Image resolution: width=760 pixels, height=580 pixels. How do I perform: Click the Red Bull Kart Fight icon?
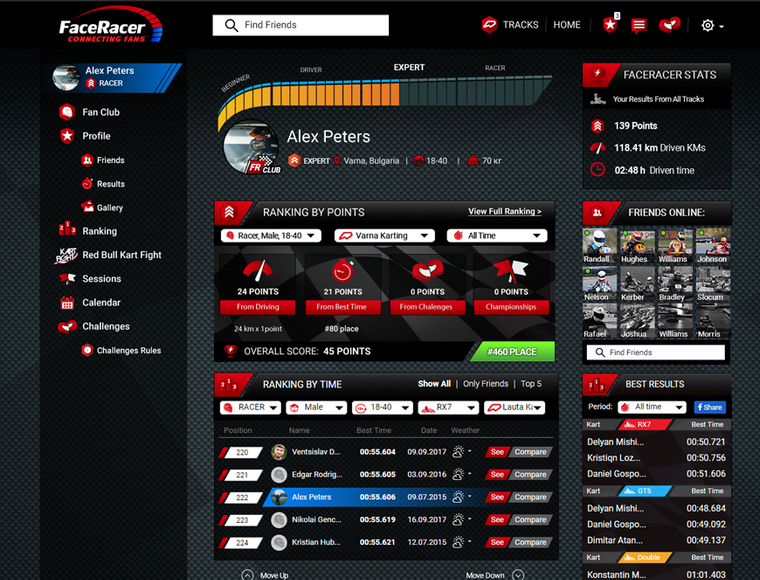point(66,255)
